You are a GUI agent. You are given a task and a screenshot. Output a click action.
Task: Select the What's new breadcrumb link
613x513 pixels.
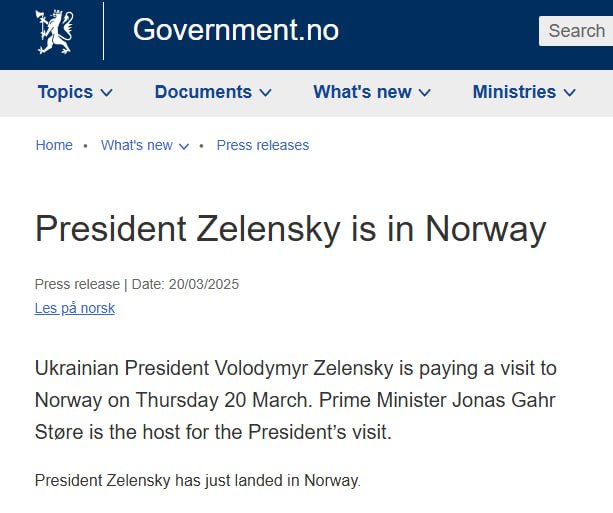coord(136,145)
